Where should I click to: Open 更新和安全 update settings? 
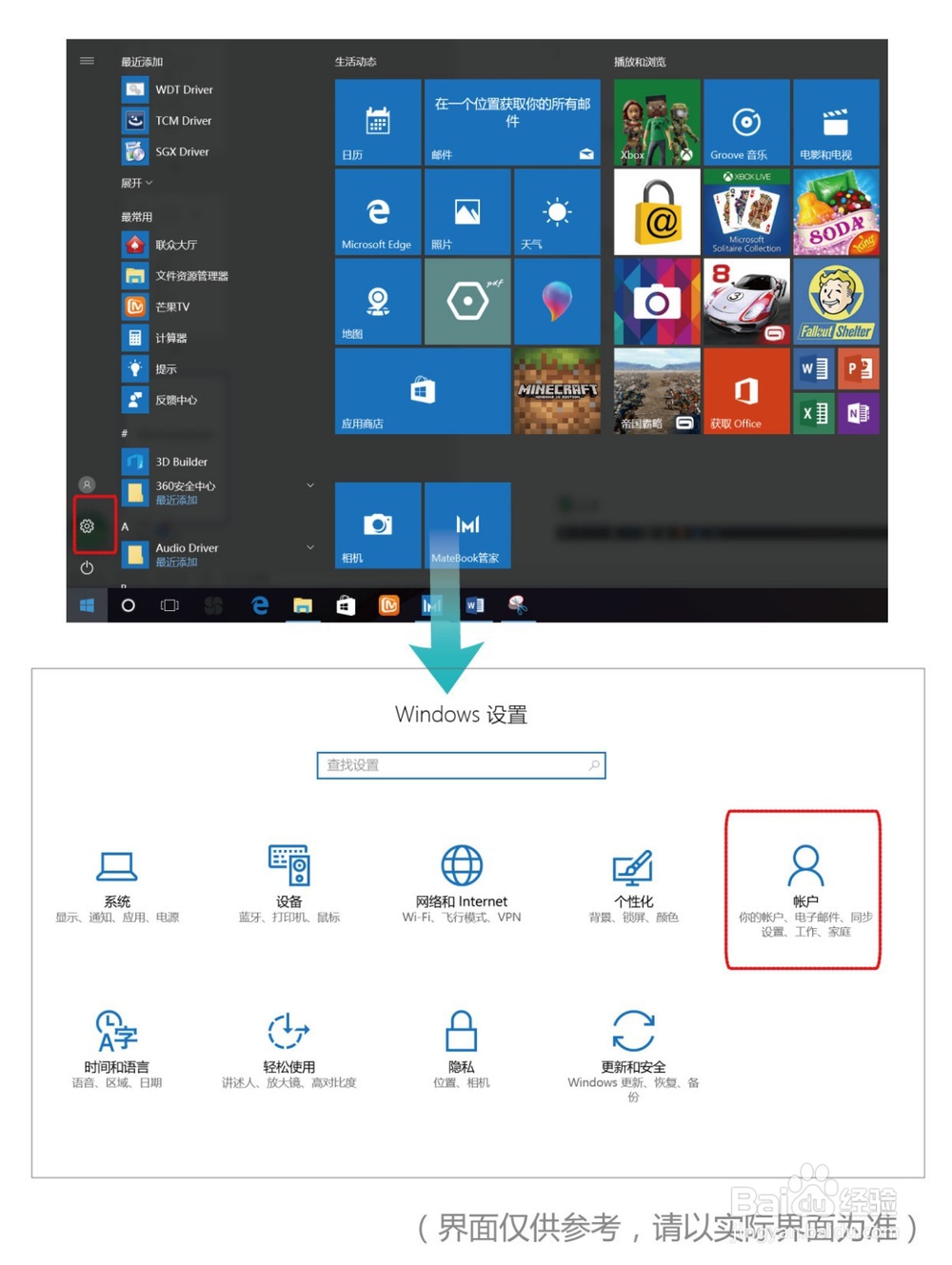[633, 1056]
